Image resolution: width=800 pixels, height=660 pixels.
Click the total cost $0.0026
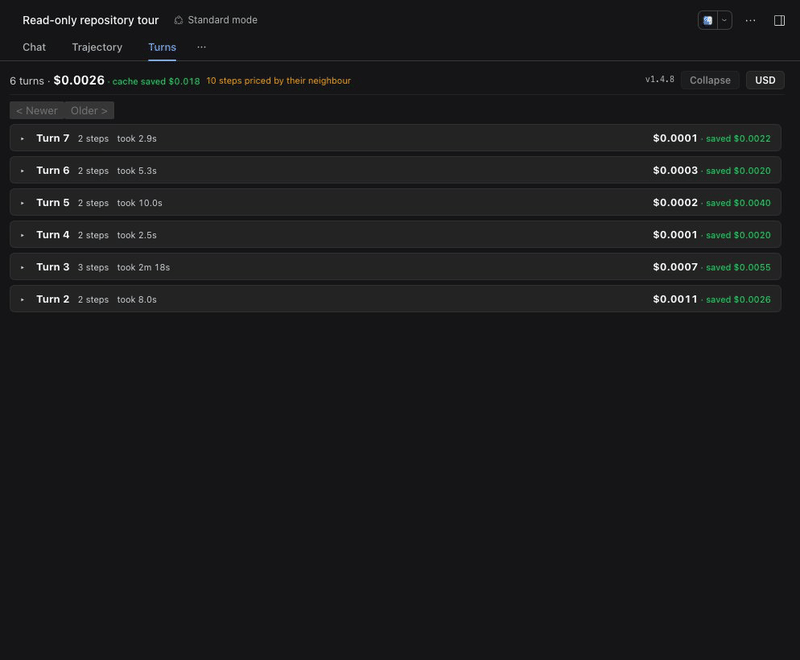79,80
